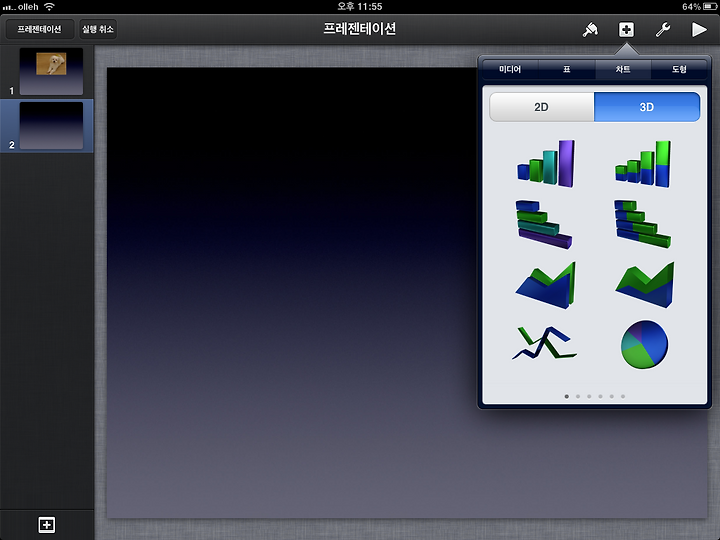Insert the 3D pie chart
The width and height of the screenshot is (720, 540).
click(x=644, y=344)
